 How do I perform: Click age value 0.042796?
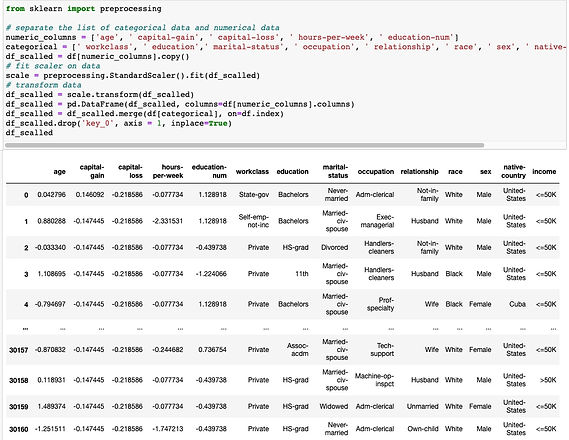[x=52, y=195]
